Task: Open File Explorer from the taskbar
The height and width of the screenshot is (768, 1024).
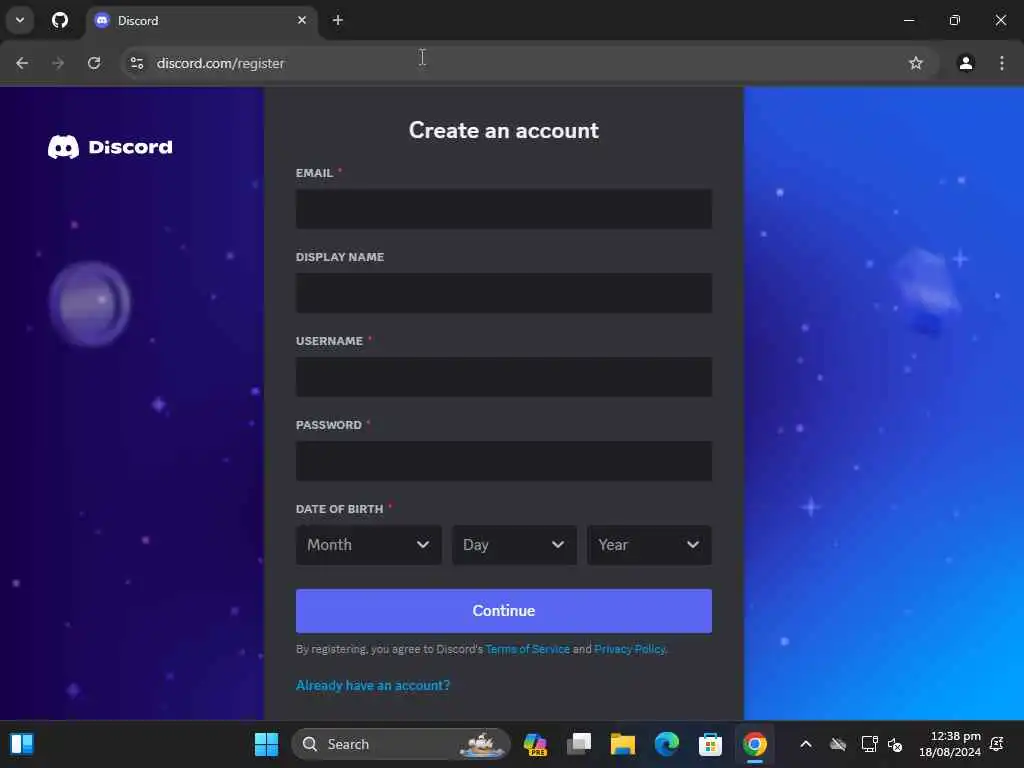Action: (x=622, y=744)
